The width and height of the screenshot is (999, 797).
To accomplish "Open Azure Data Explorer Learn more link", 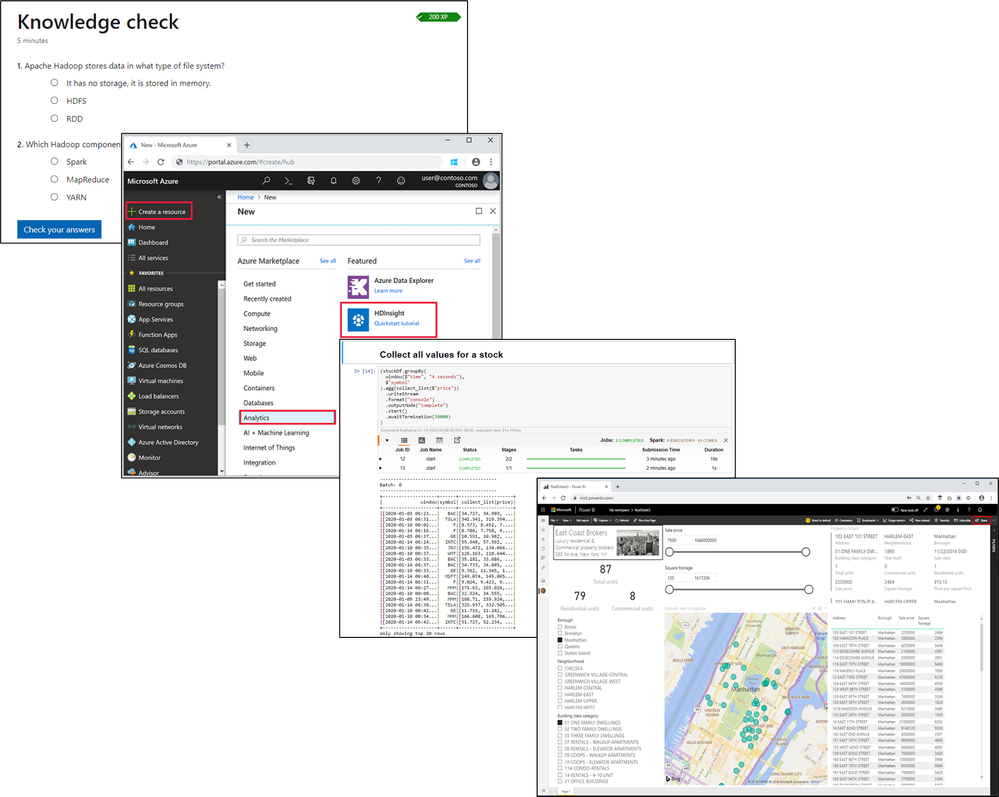I will pyautogui.click(x=388, y=291).
